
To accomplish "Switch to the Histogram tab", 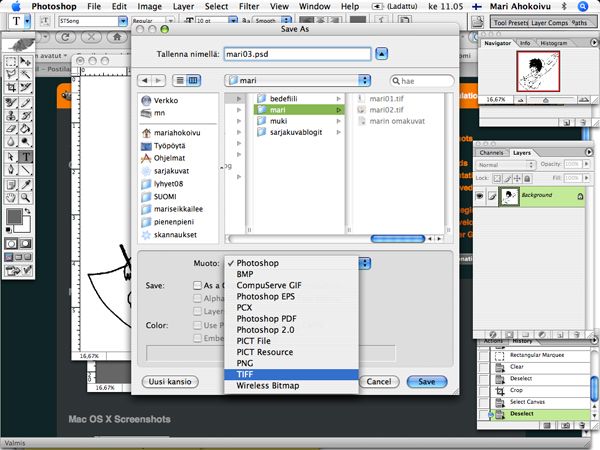I will [x=553, y=43].
